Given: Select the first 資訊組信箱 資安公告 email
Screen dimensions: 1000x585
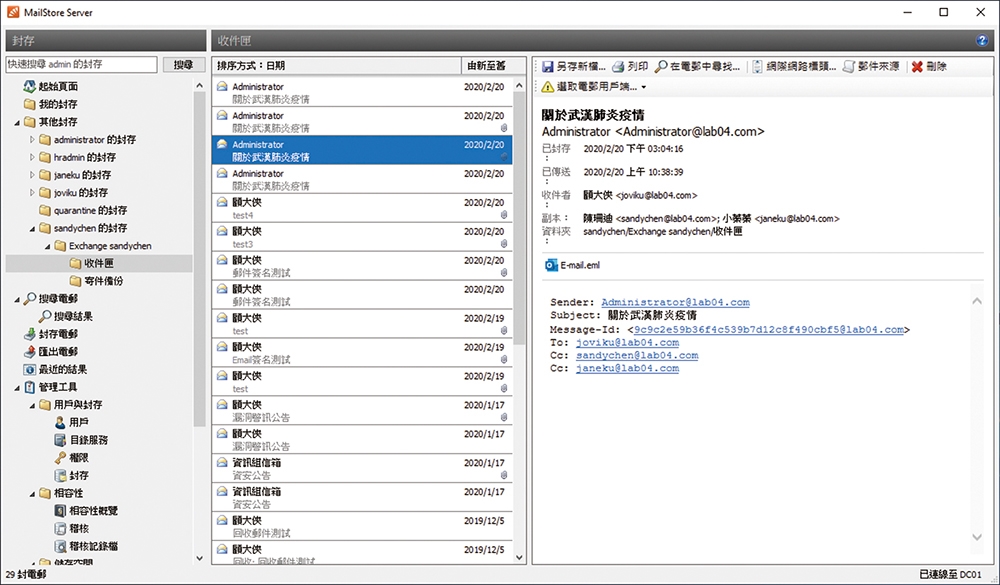Looking at the screenshot, I should coord(362,469).
